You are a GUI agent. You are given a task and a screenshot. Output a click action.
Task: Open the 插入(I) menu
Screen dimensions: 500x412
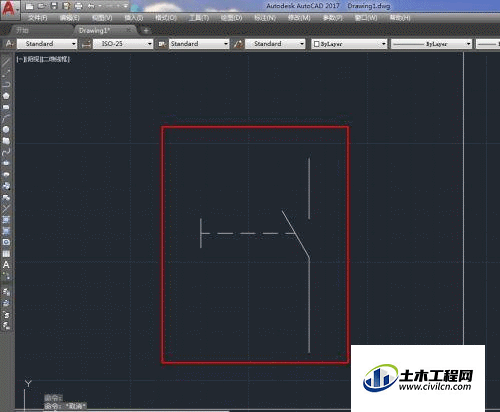(x=134, y=18)
